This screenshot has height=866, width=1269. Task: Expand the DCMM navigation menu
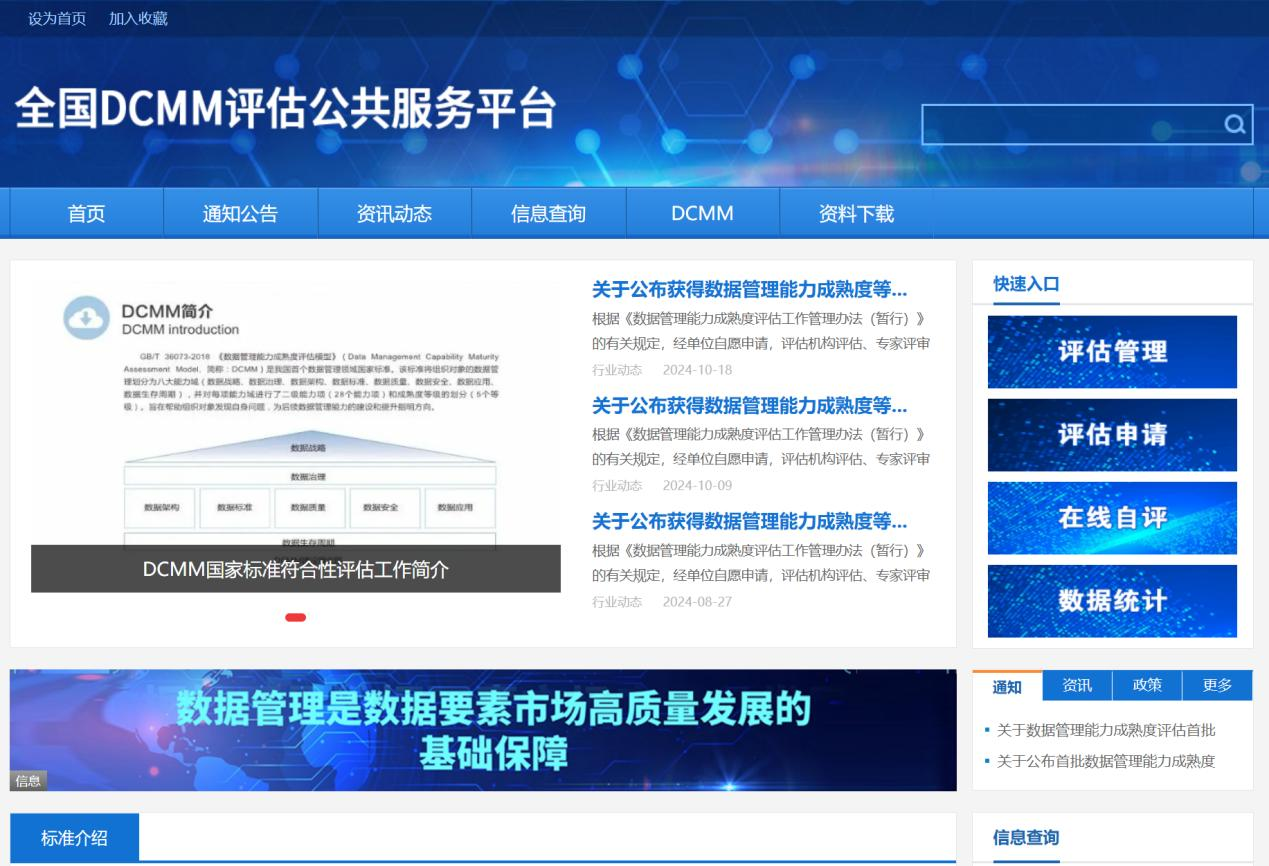[x=702, y=213]
